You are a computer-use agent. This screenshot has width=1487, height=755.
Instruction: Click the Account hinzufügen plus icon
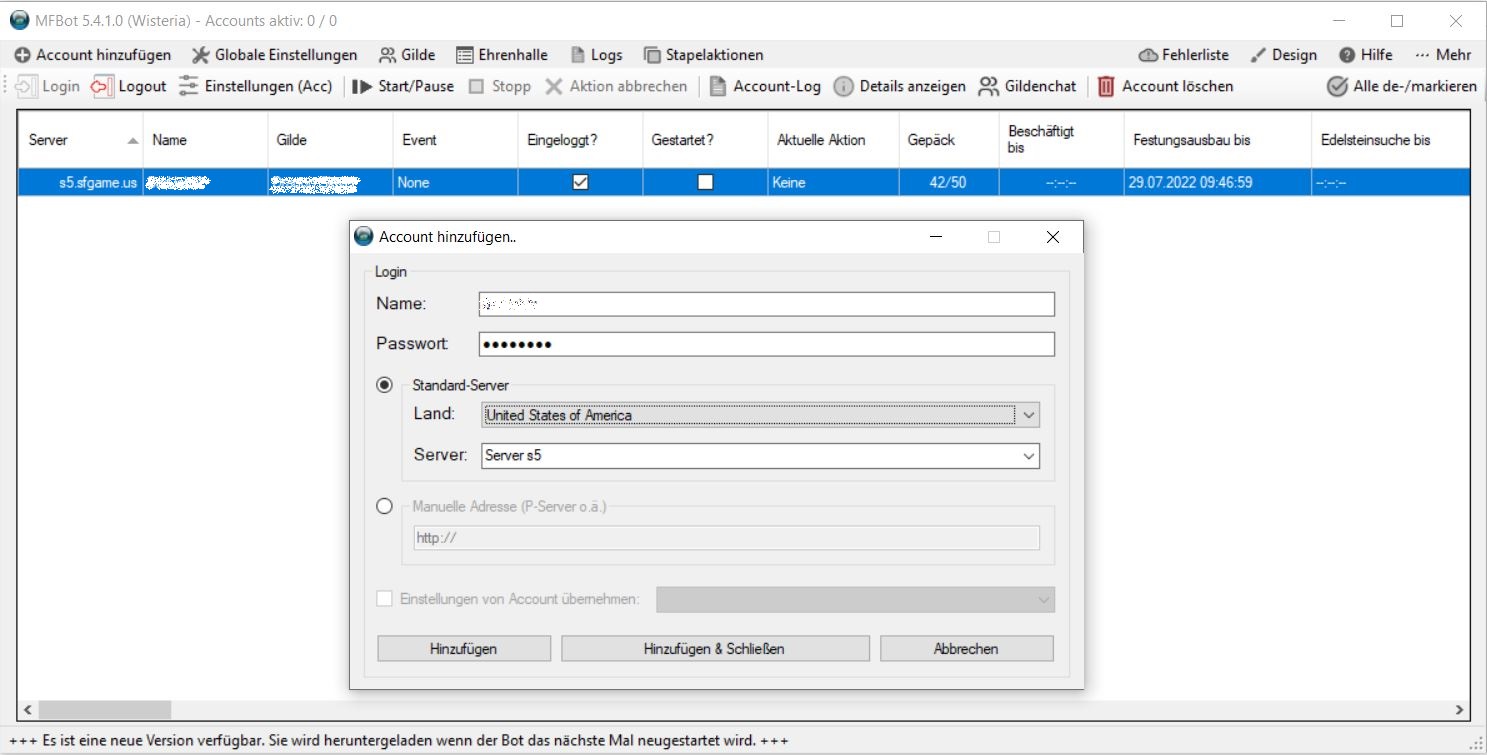click(22, 55)
